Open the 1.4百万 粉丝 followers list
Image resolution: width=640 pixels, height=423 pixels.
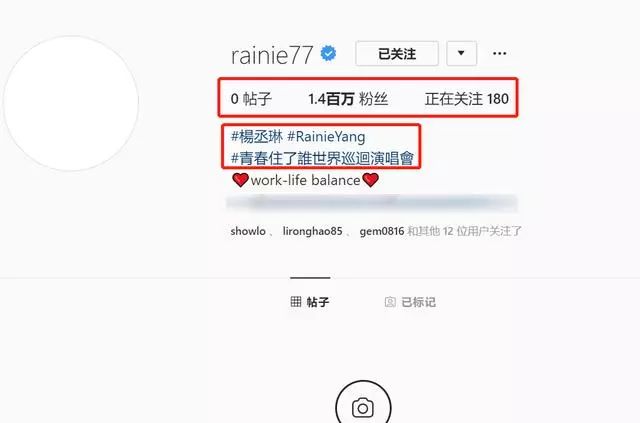tap(348, 99)
